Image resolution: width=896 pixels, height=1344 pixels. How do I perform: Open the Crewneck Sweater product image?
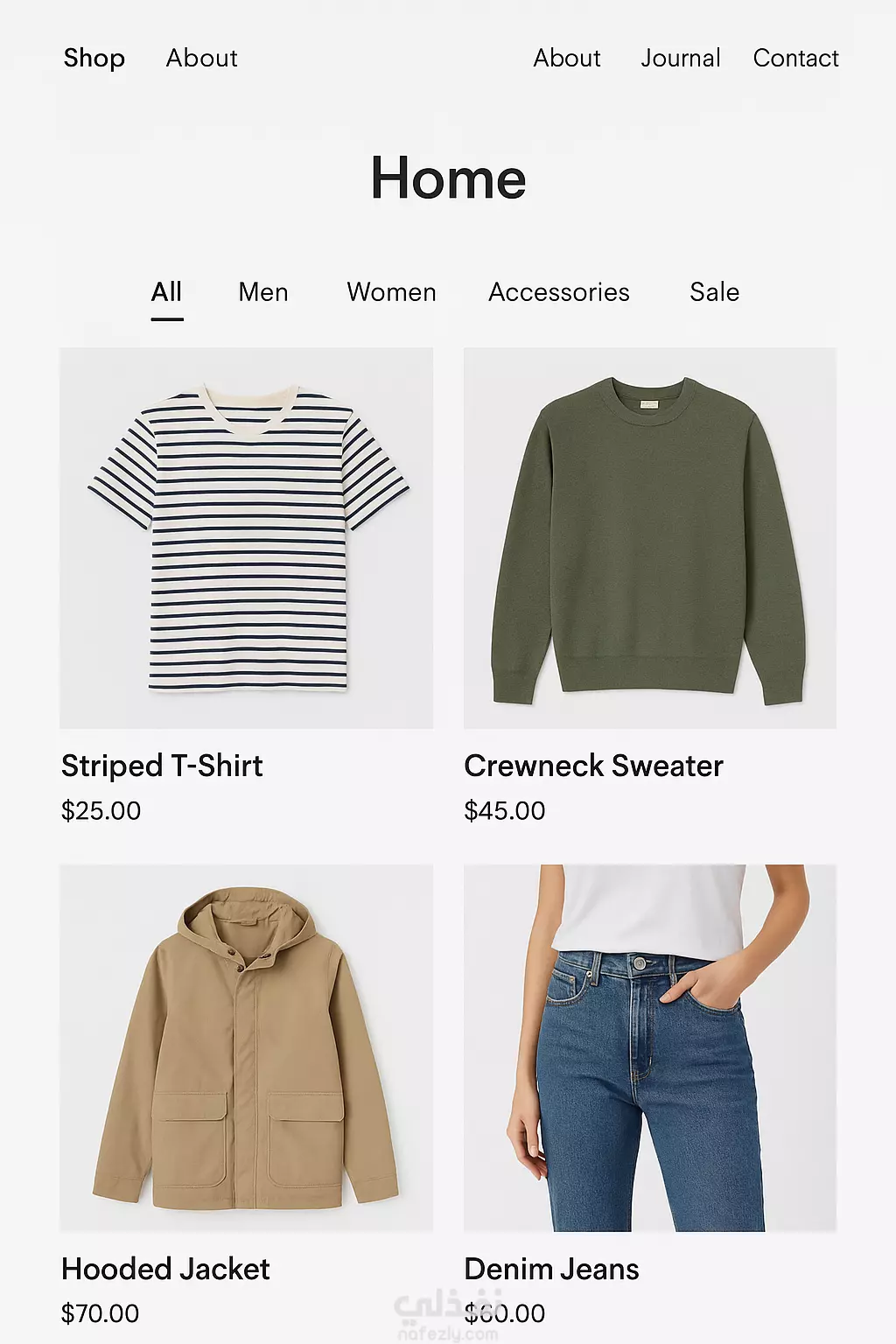(x=650, y=538)
